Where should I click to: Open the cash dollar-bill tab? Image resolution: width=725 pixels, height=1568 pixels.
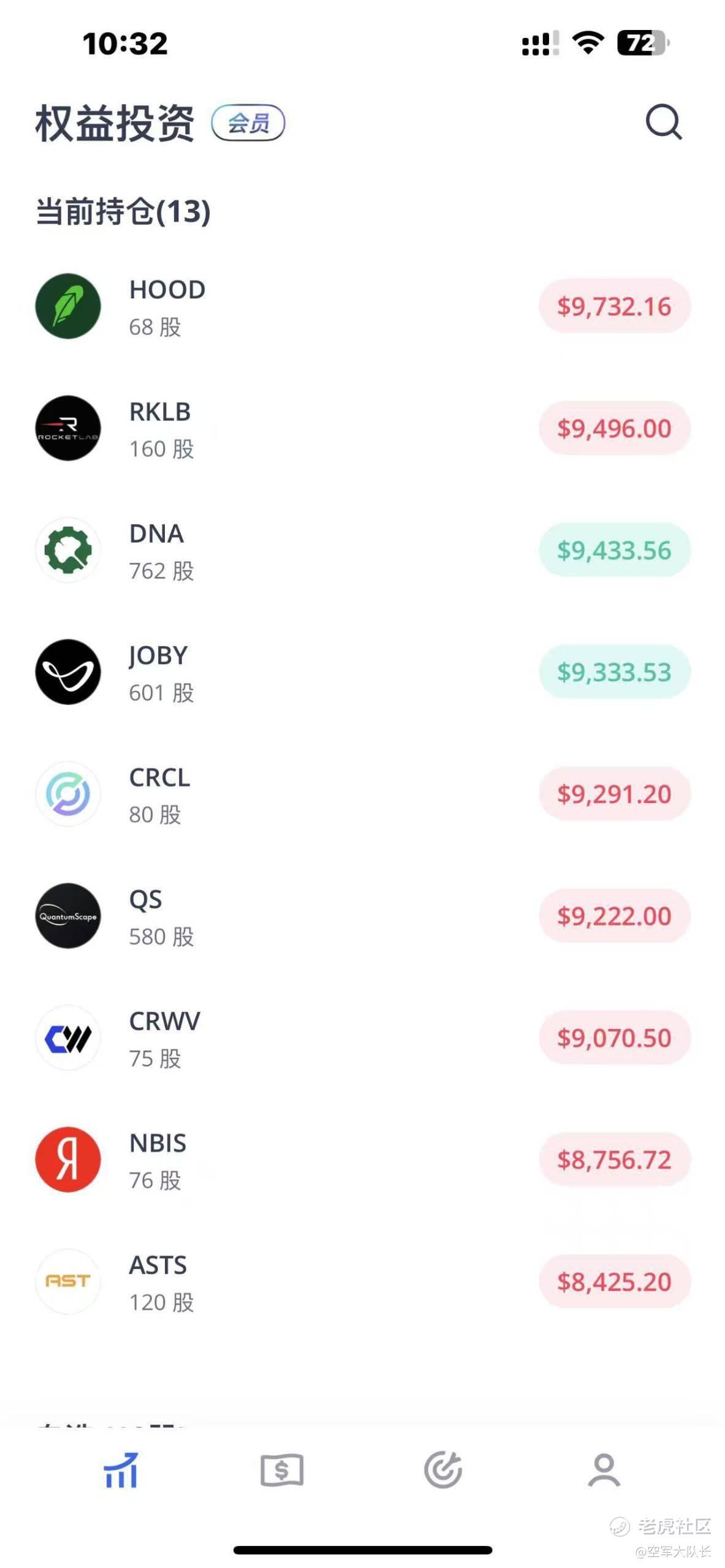coord(282,1470)
